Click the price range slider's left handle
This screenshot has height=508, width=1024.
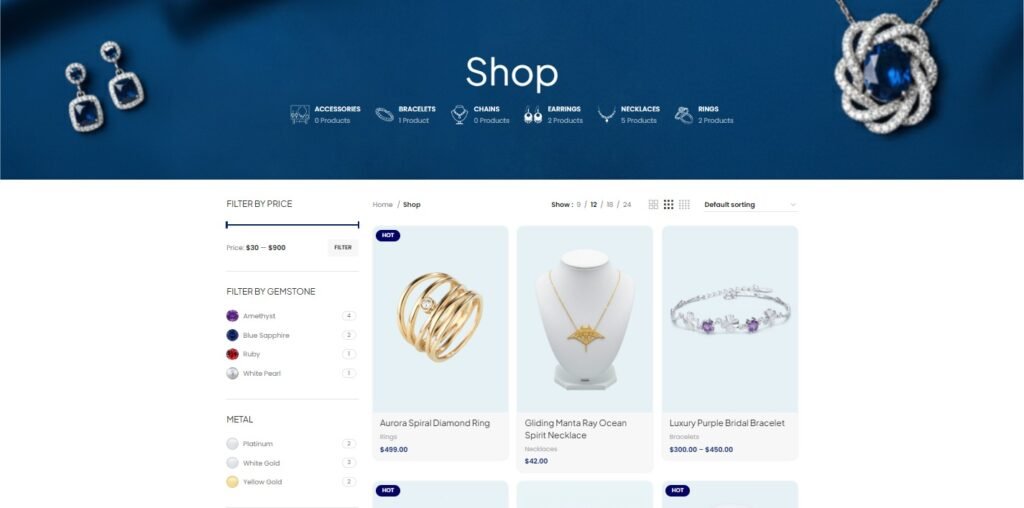[227, 225]
